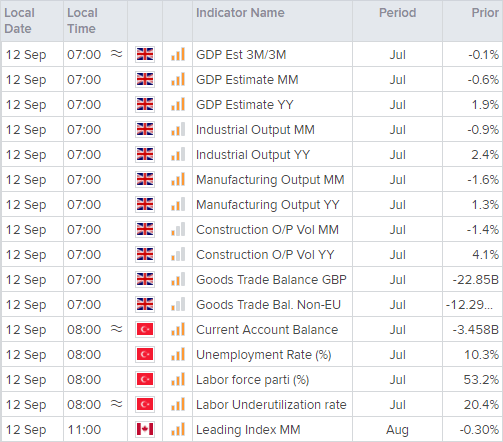Click the approximate-time symbol on GDP Est 3M/3M row
Viewport: 503px width, 442px height.
117,54
